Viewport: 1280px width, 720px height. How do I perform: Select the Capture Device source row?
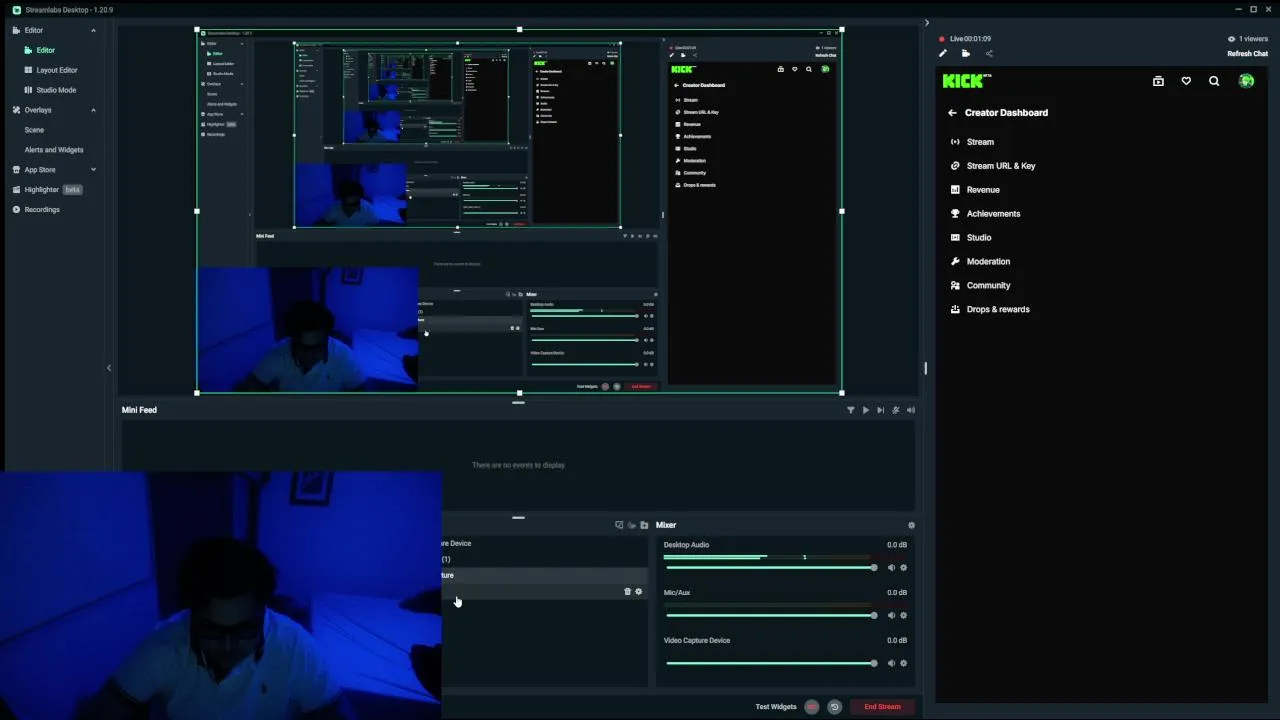[545, 544]
